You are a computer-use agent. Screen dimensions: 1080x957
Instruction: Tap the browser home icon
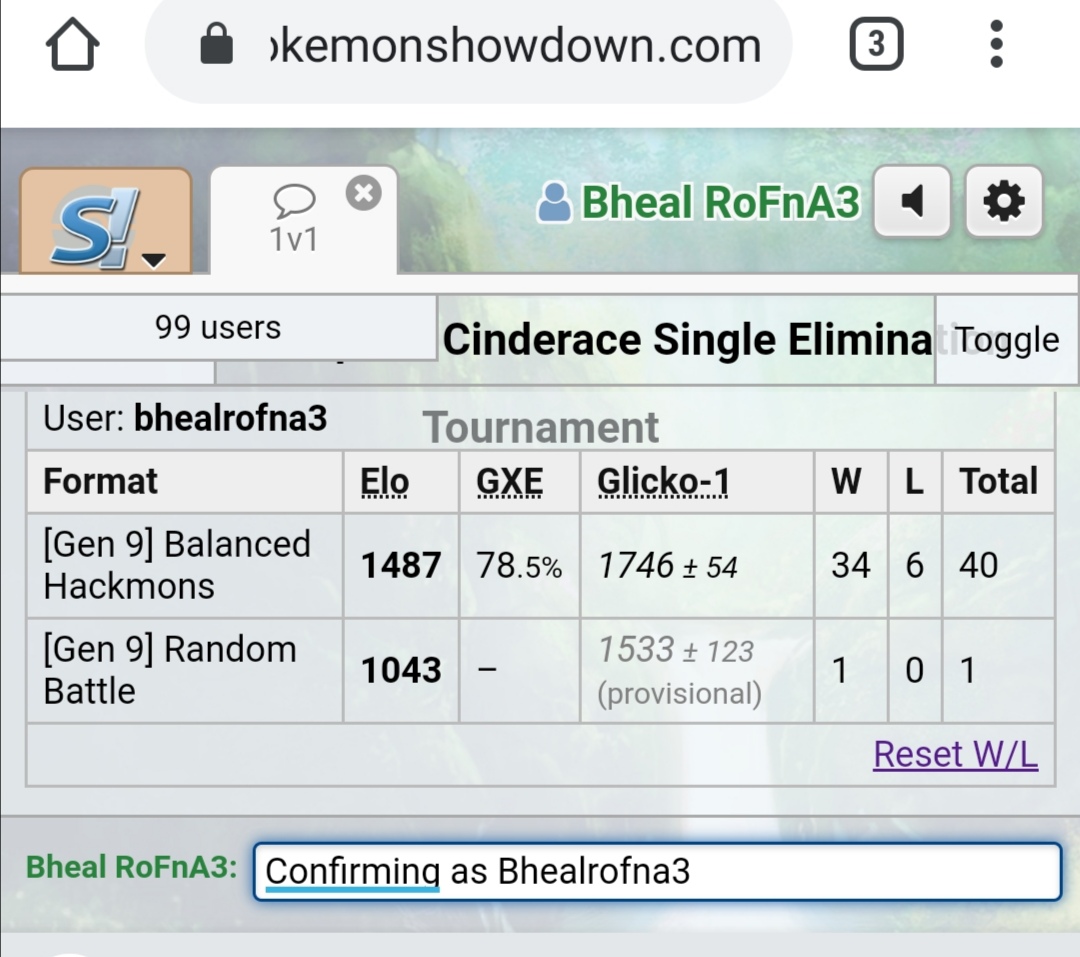(x=72, y=45)
